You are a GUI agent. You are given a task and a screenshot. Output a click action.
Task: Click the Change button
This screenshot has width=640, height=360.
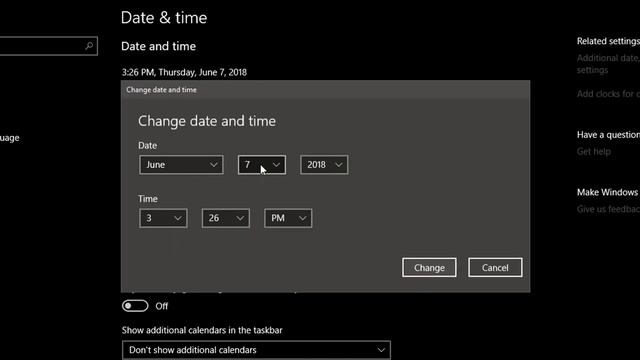[x=429, y=268]
